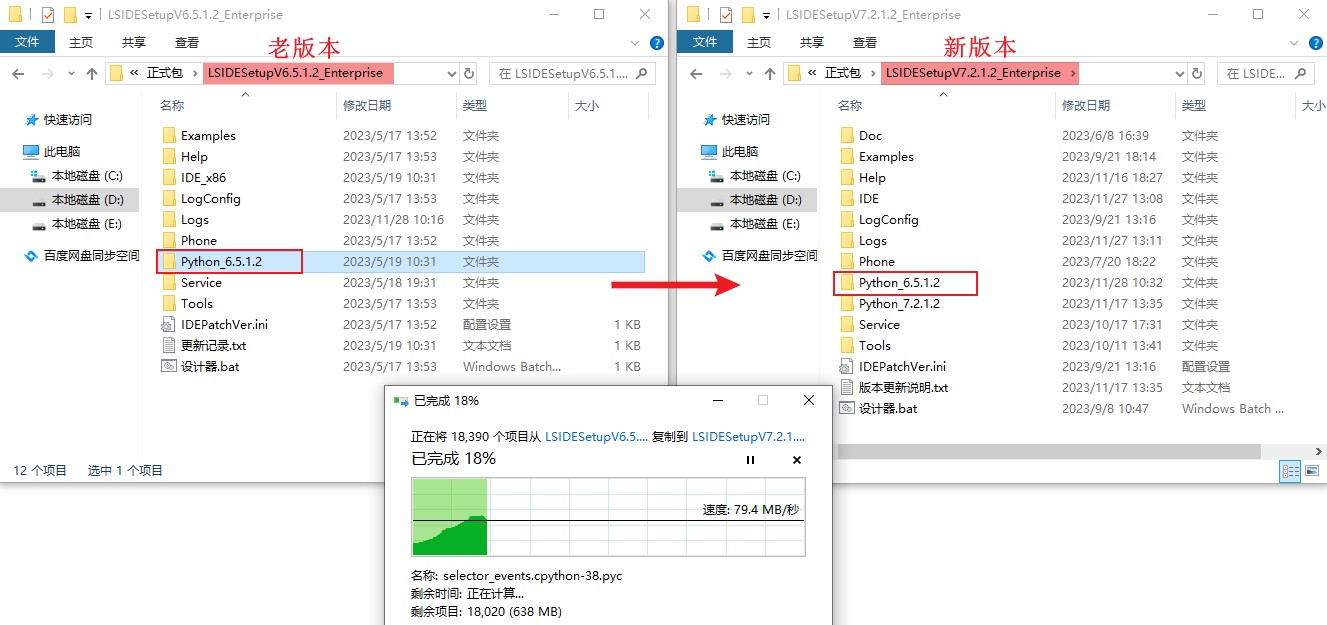Screen dimensions: 1327x625
Task: Open help icon in left Explorer window
Action: coord(657,43)
